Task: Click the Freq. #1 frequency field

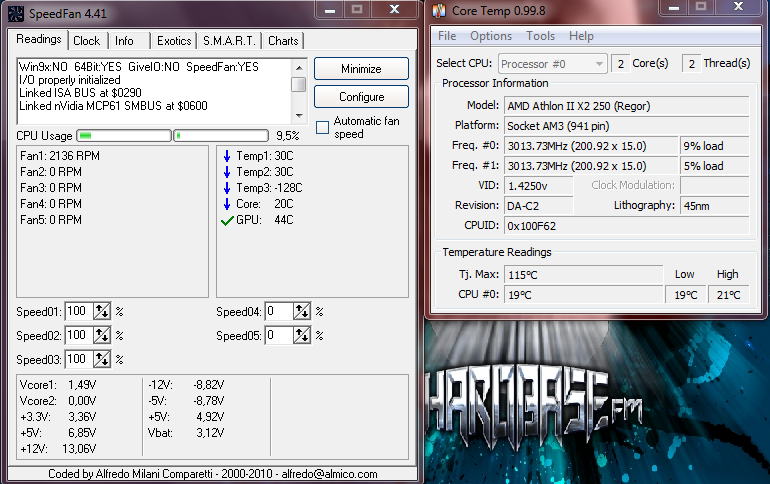Action: click(x=591, y=166)
